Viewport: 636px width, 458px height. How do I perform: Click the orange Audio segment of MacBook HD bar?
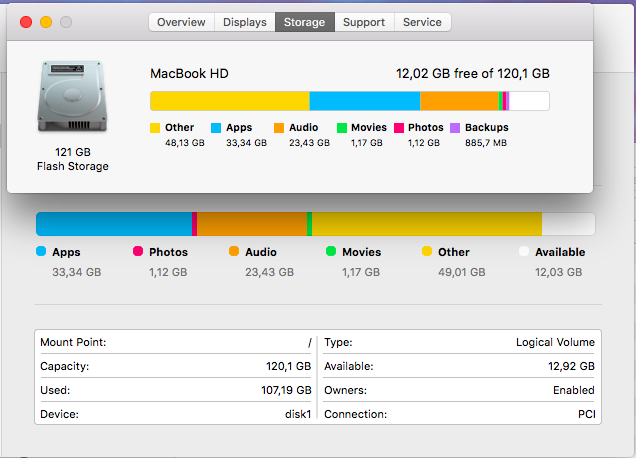point(459,101)
